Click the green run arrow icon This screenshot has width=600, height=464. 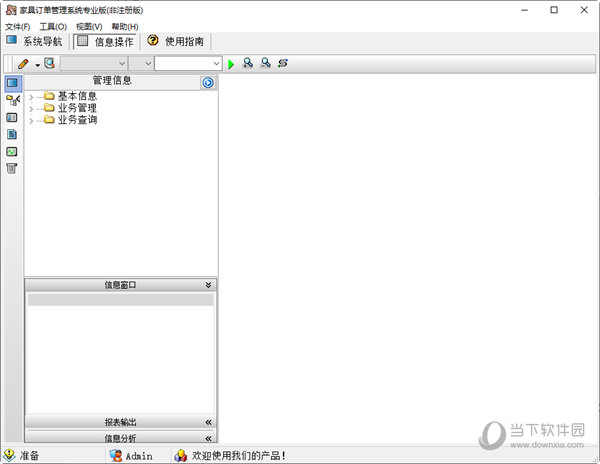click(x=231, y=64)
